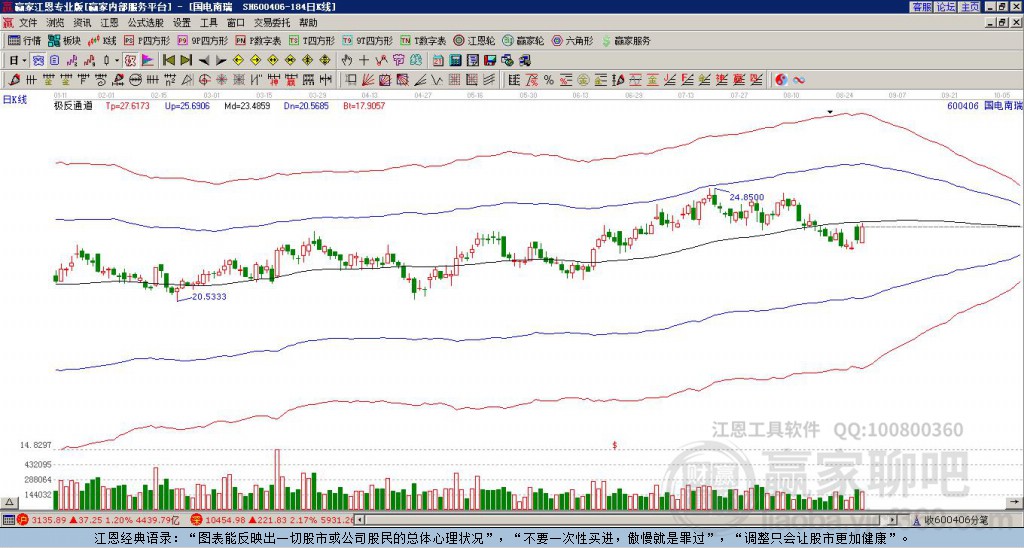This screenshot has width=1024, height=548.
Task: Open the 板块 sector view
Action: [x=65, y=40]
